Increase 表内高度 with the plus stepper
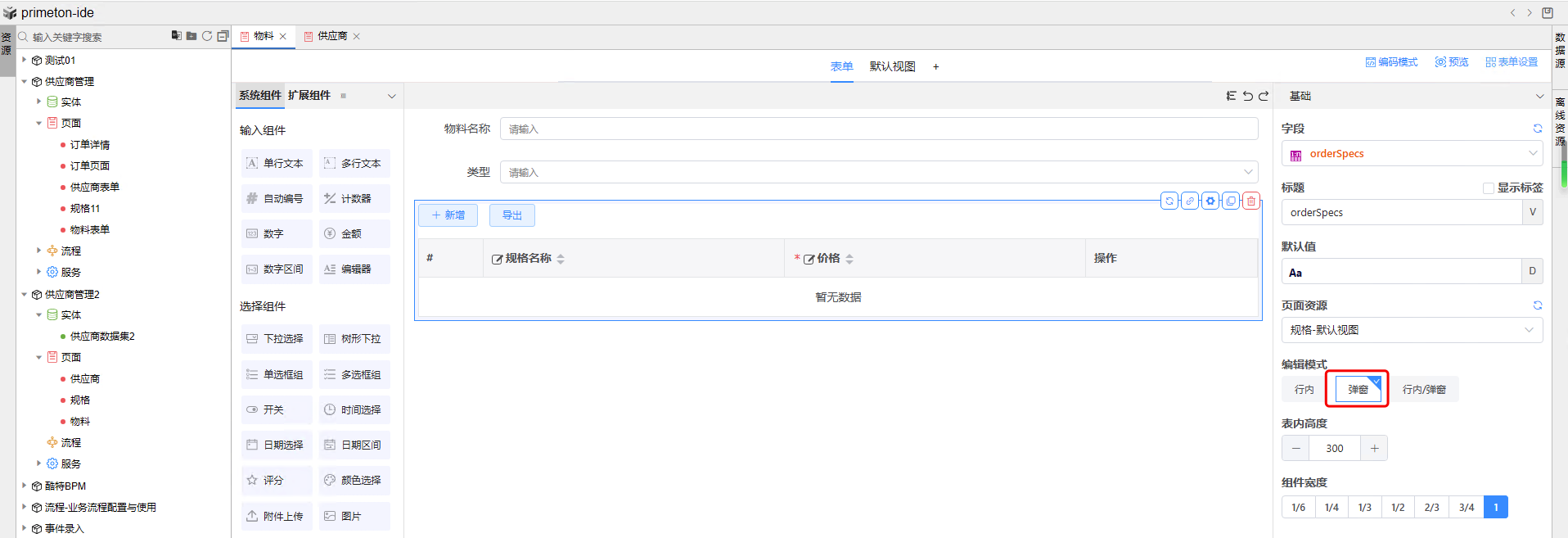The height and width of the screenshot is (538, 1568). (1374, 448)
